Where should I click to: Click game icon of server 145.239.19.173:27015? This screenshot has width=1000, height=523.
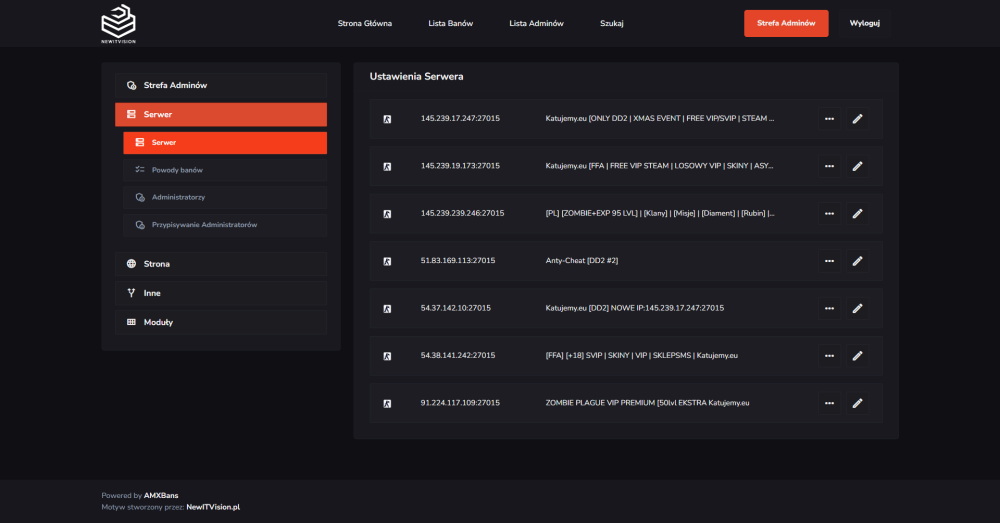[387, 166]
